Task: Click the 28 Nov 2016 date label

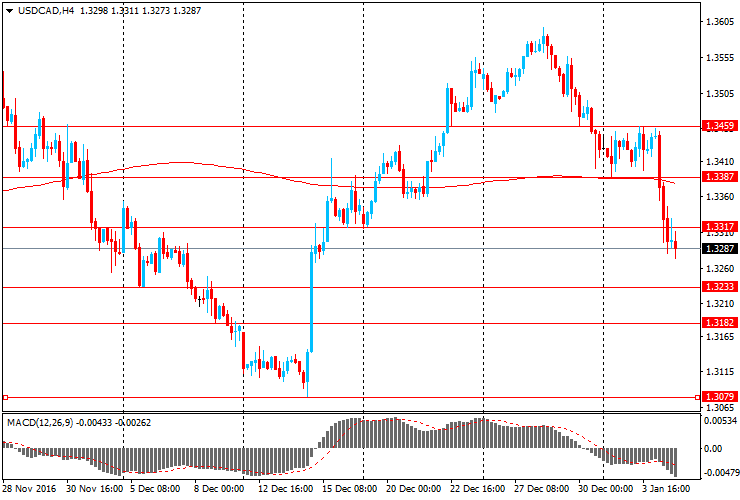Action: [30, 489]
